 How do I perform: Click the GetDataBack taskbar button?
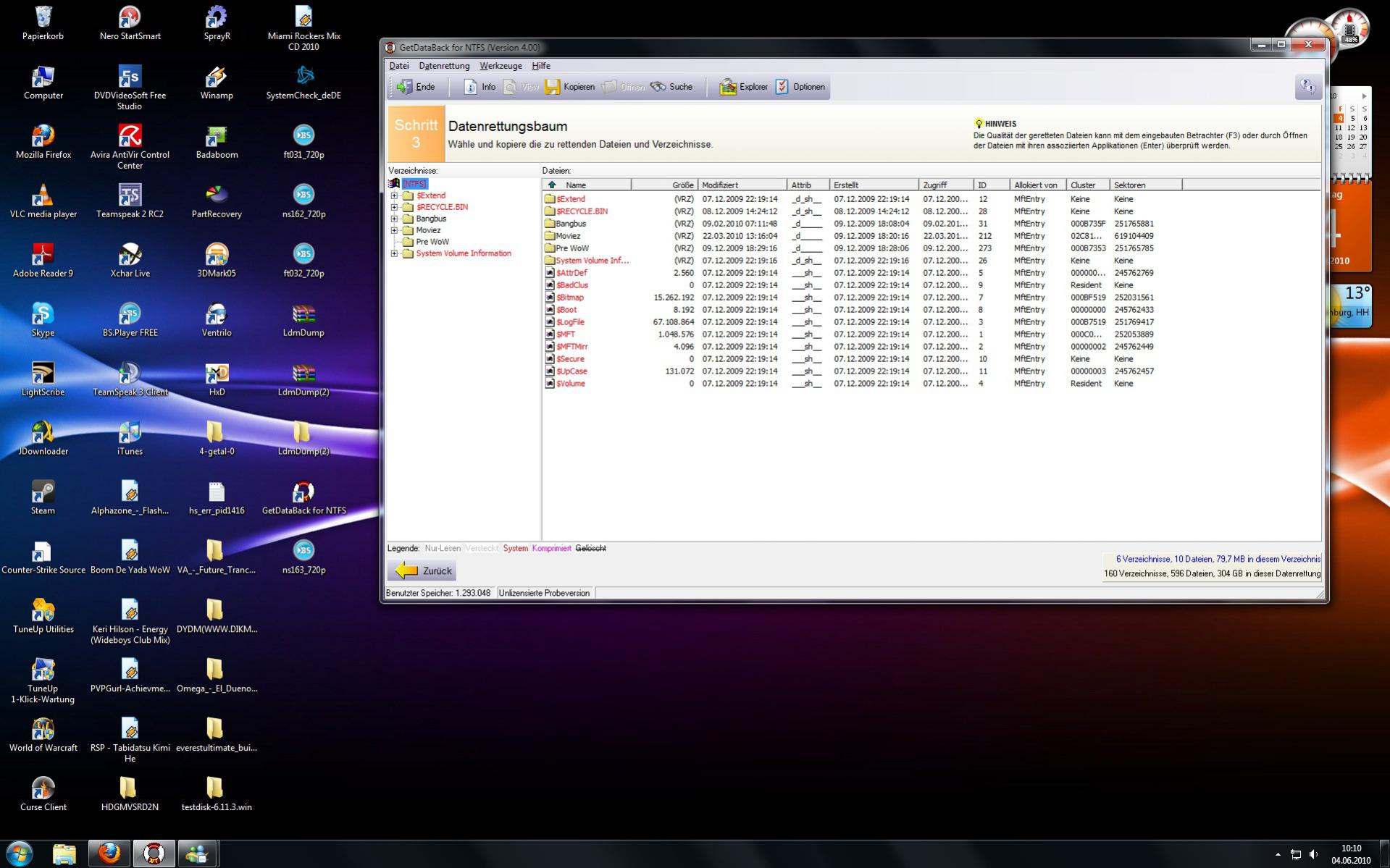coord(154,854)
